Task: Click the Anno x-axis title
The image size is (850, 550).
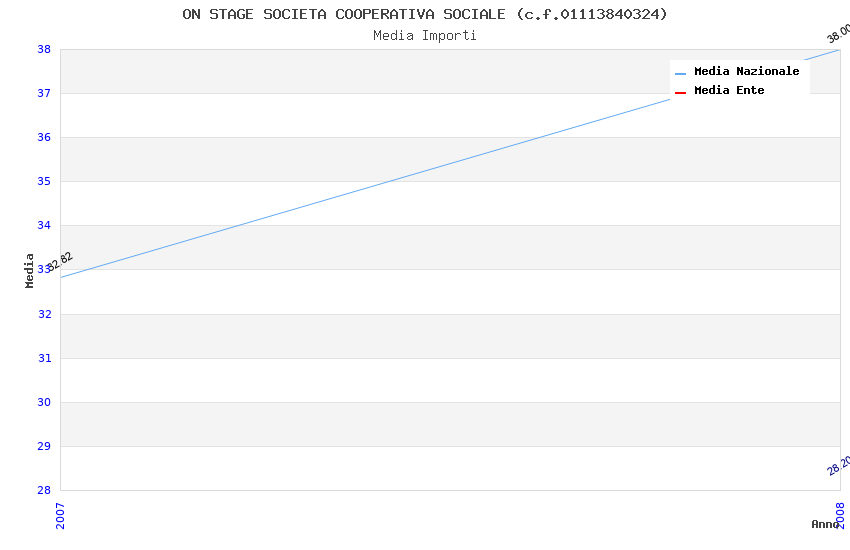Action: 825,524
